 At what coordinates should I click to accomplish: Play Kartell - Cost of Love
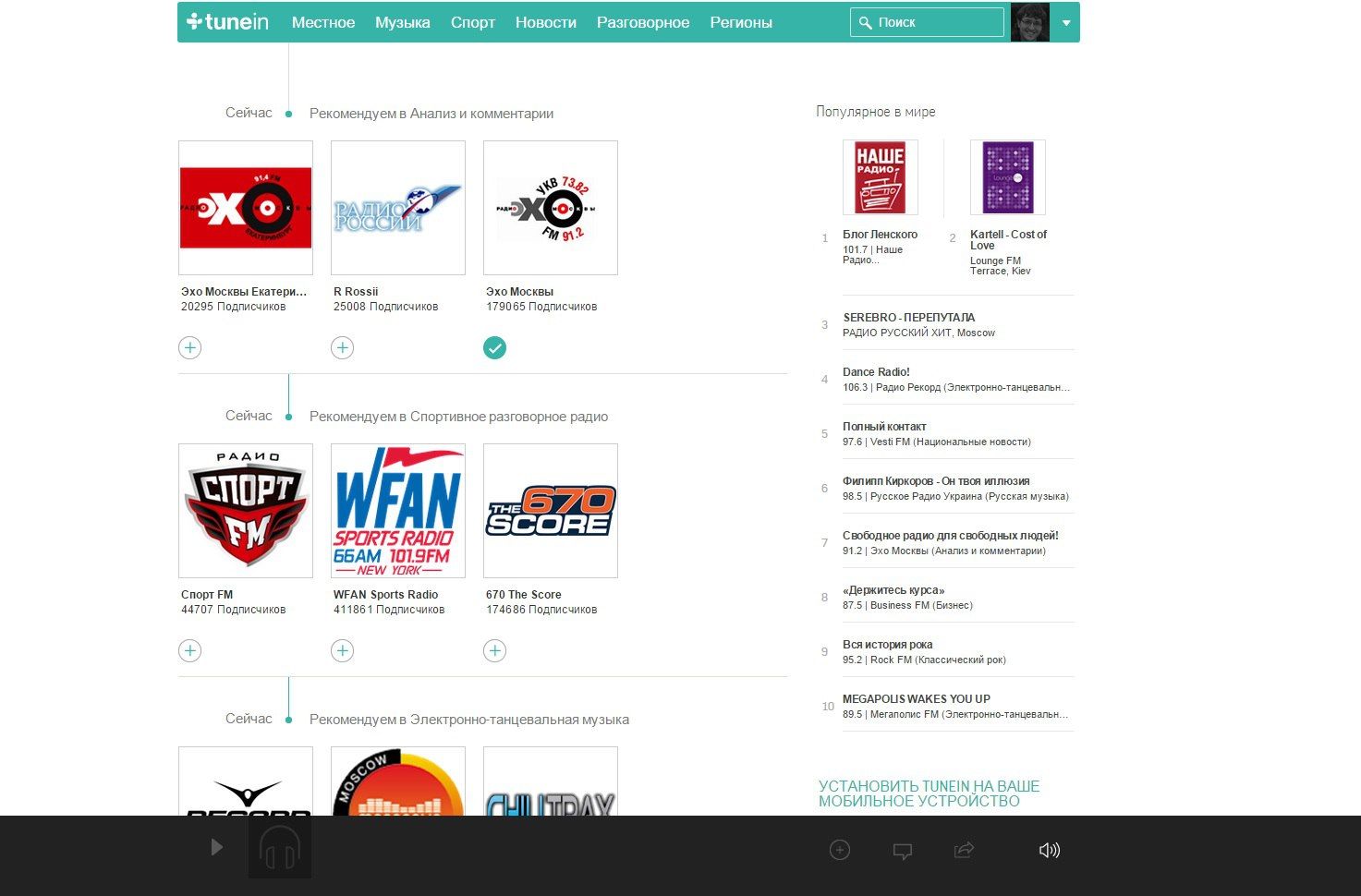[x=1009, y=240]
